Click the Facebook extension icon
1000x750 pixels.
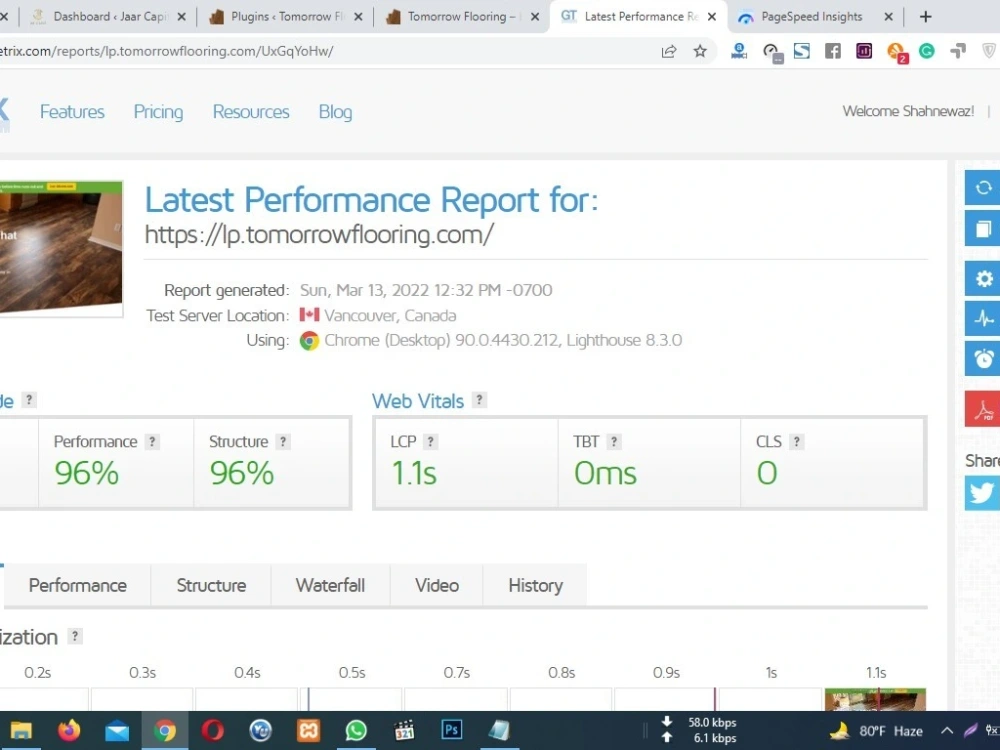coord(832,51)
